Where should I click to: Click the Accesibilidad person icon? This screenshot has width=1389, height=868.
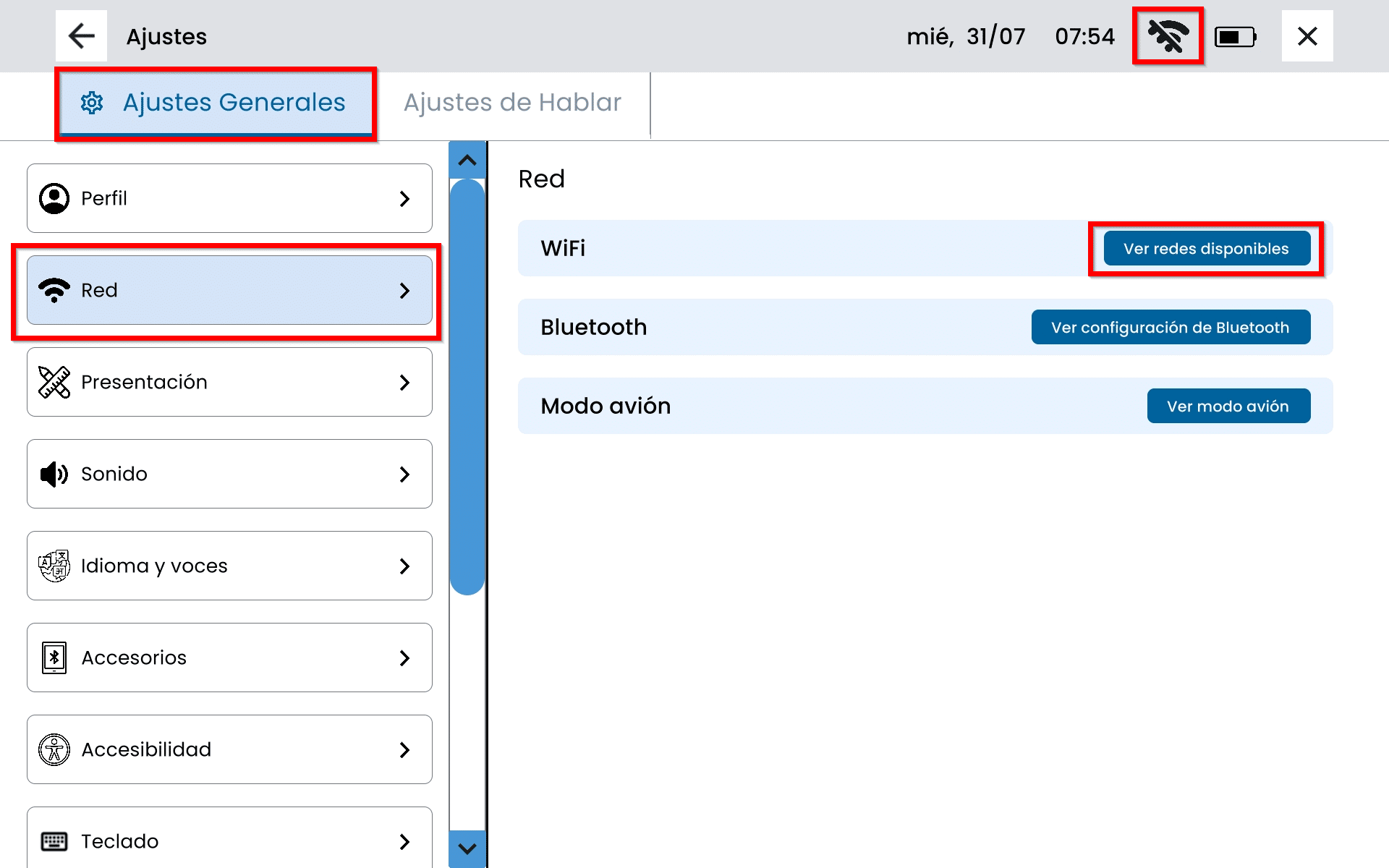point(54,749)
